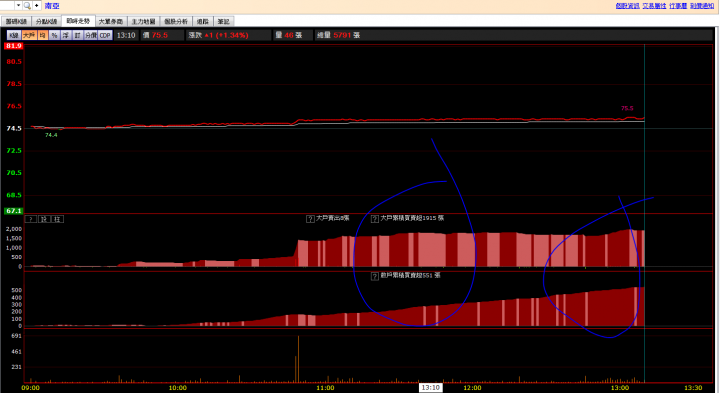720x393 pixels.
Task: Click the ? icon beside 大戶賣出
Action: click(310, 219)
